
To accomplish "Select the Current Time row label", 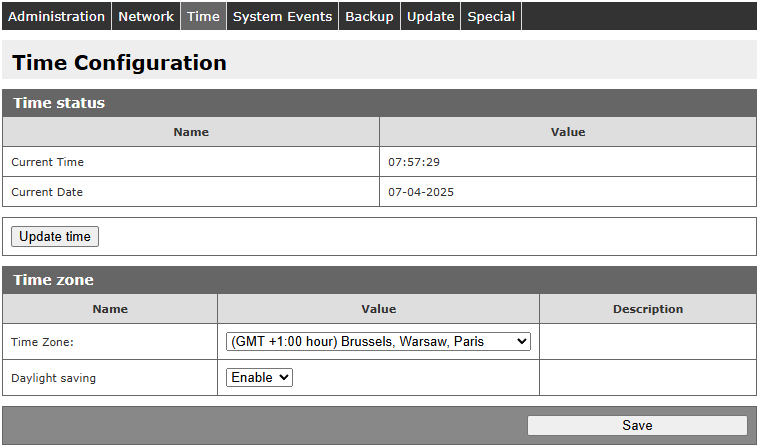I will click(x=47, y=162).
